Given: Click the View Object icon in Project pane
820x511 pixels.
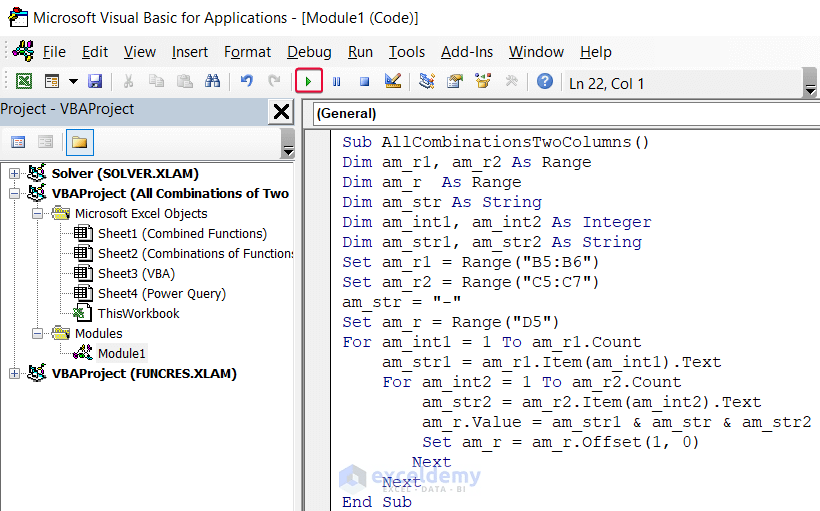Looking at the screenshot, I should pos(46,142).
